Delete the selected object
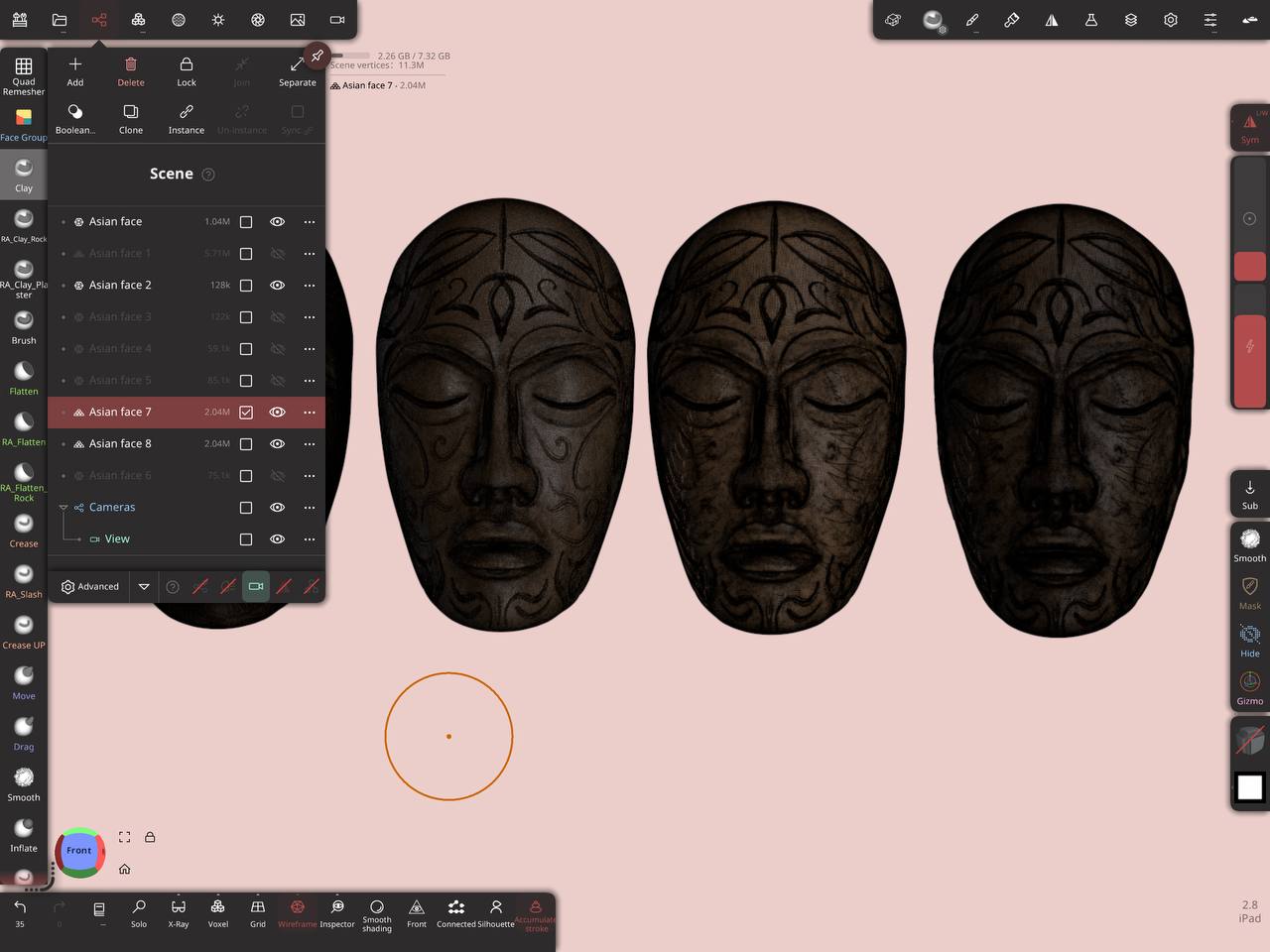The image size is (1270, 952). point(131,71)
